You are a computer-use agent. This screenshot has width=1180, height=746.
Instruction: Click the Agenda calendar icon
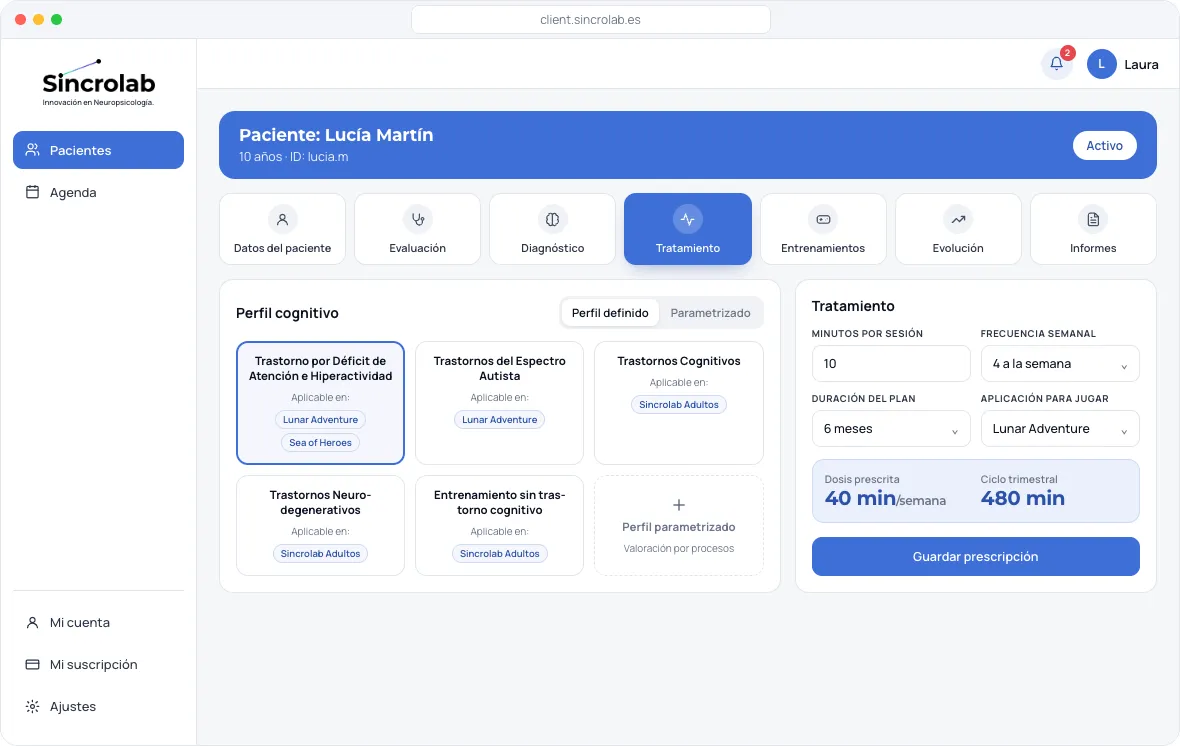(32, 192)
